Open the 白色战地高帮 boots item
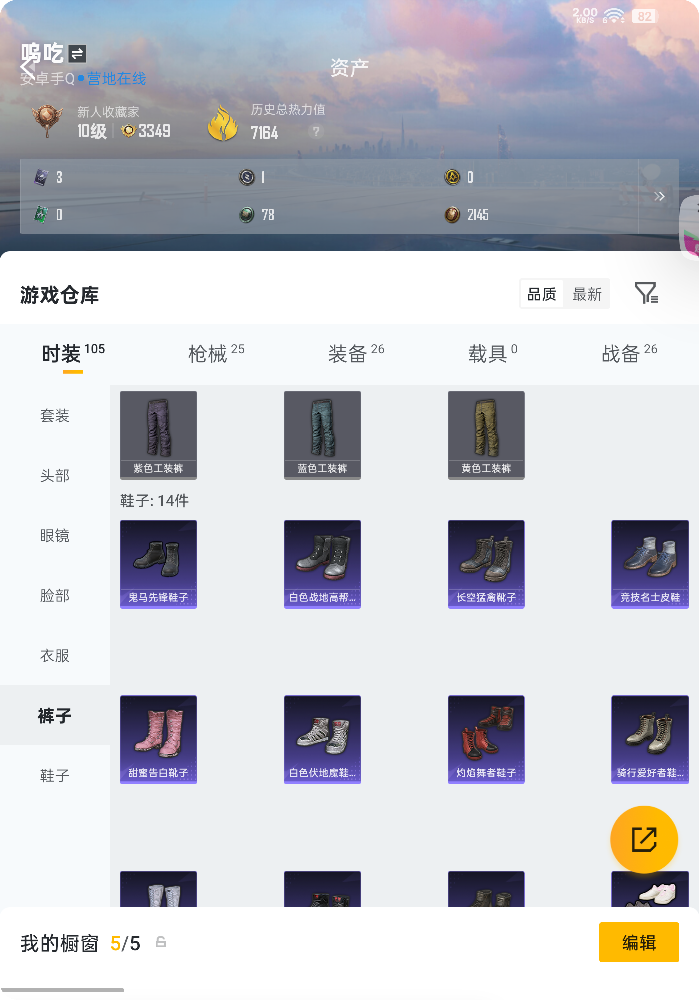 (322, 564)
